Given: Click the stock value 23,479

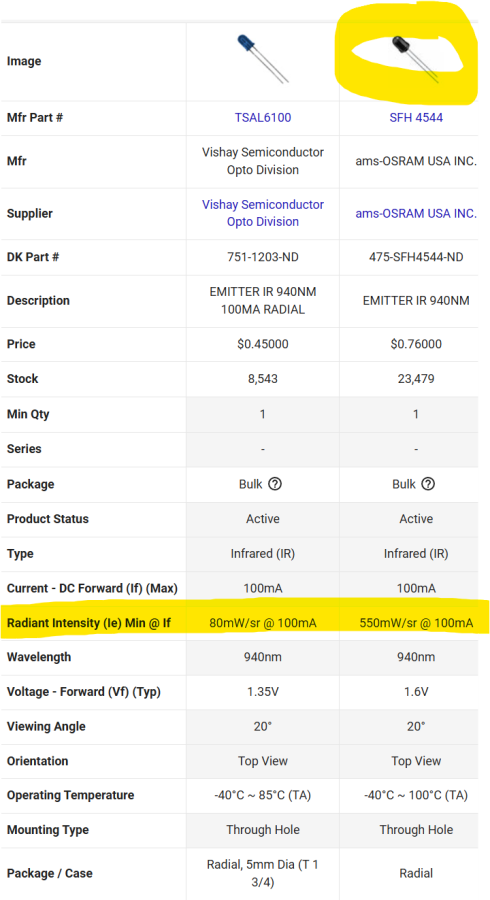Looking at the screenshot, I should pyautogui.click(x=416, y=379).
